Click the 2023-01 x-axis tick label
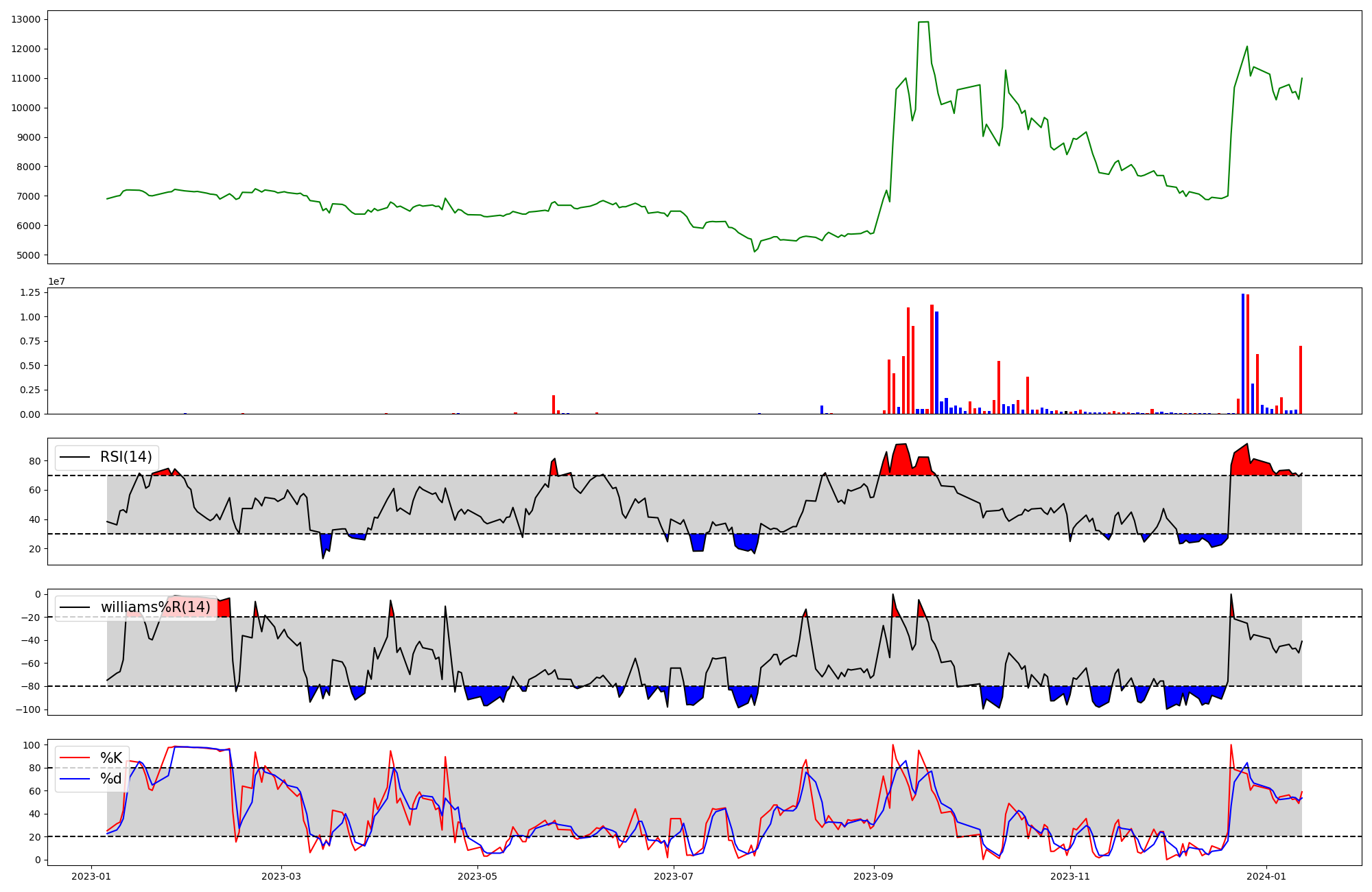 [x=91, y=876]
